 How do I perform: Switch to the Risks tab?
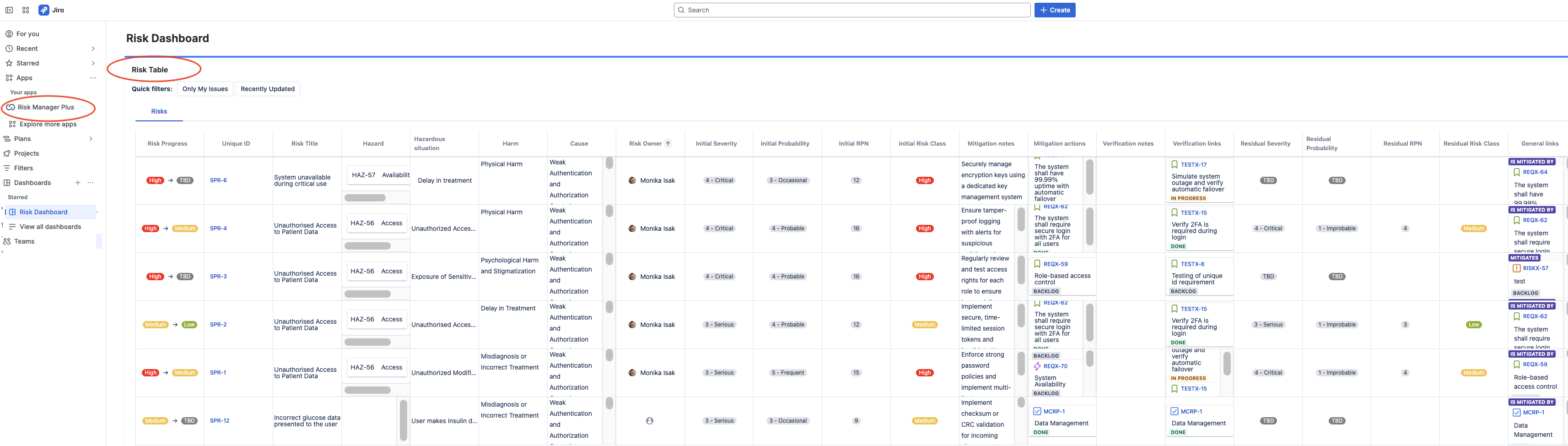pos(159,112)
